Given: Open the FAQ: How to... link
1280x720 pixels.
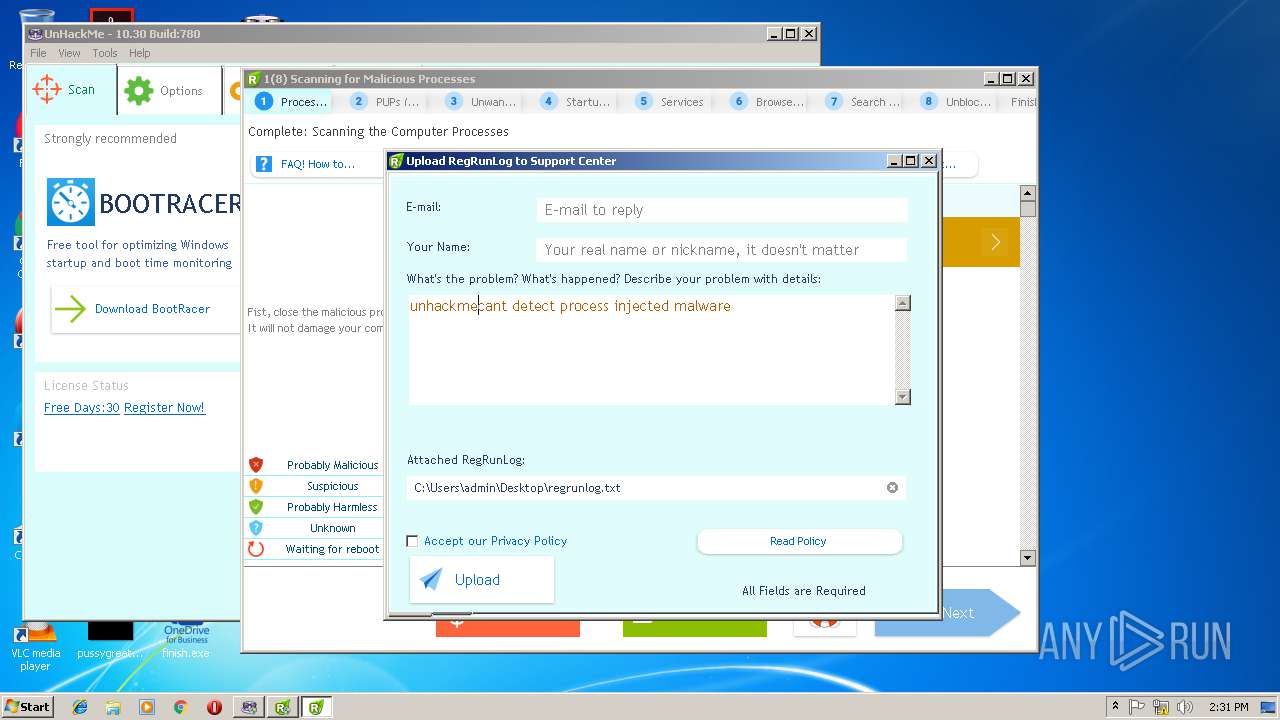Looking at the screenshot, I should (317, 164).
